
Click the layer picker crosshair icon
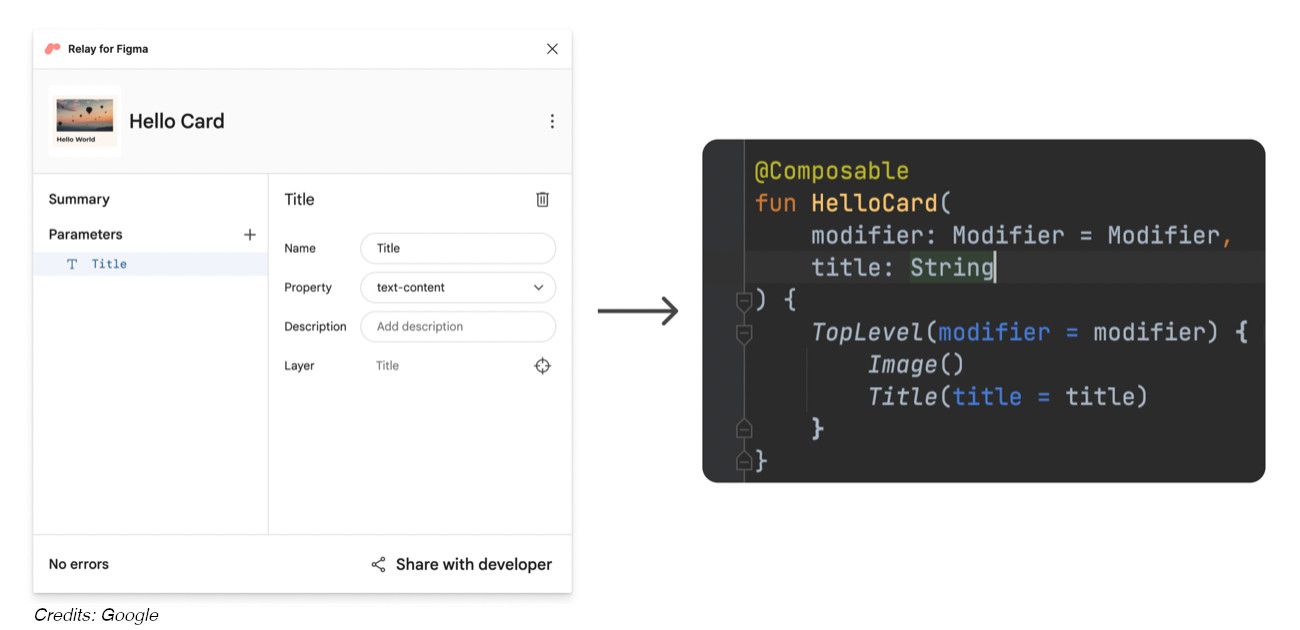tap(542, 365)
